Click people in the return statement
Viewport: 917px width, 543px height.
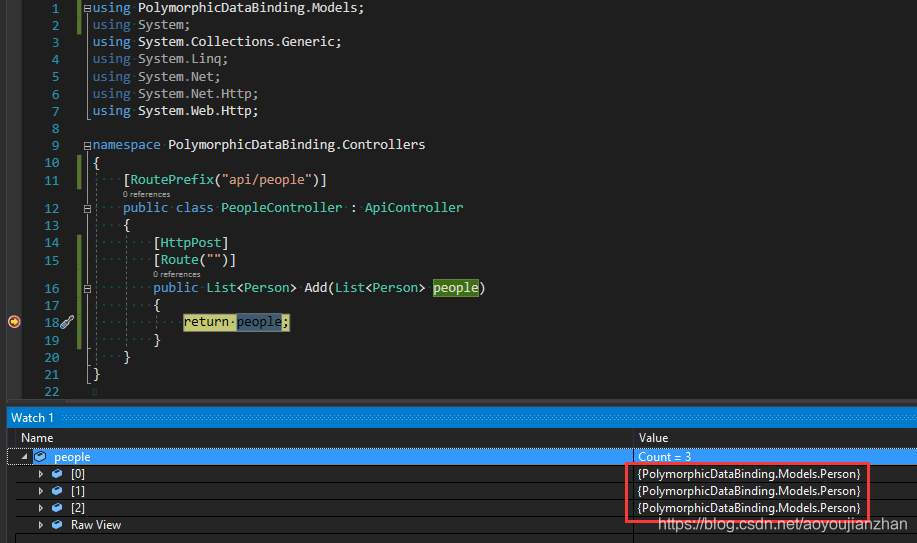pyautogui.click(x=259, y=322)
